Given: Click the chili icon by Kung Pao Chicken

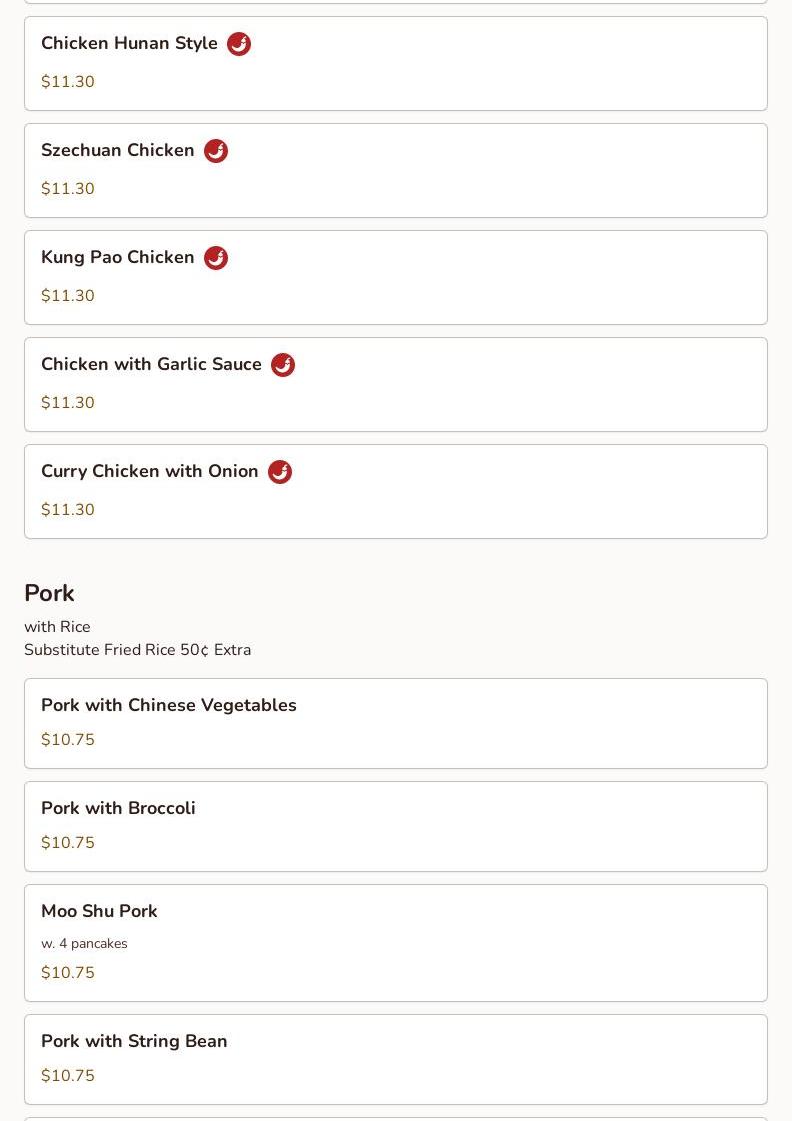Looking at the screenshot, I should pyautogui.click(x=216, y=258).
